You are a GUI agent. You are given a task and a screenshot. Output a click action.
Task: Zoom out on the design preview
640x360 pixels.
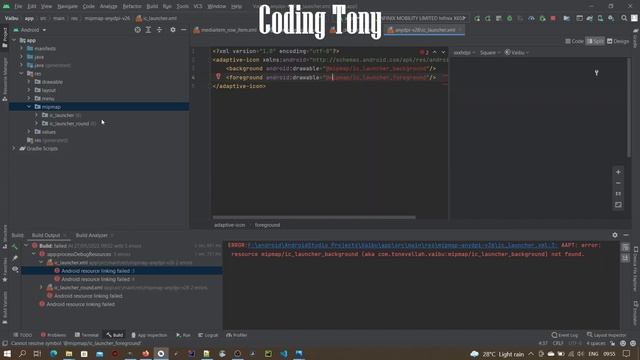click(618, 183)
